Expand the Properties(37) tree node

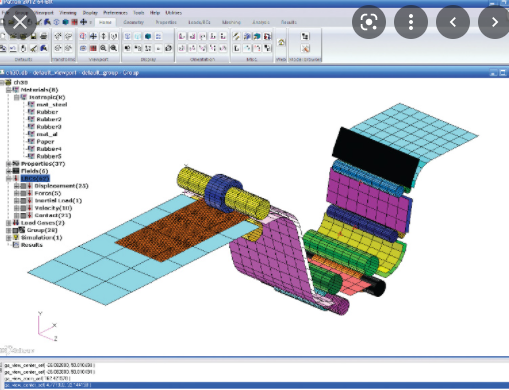pos(8,164)
